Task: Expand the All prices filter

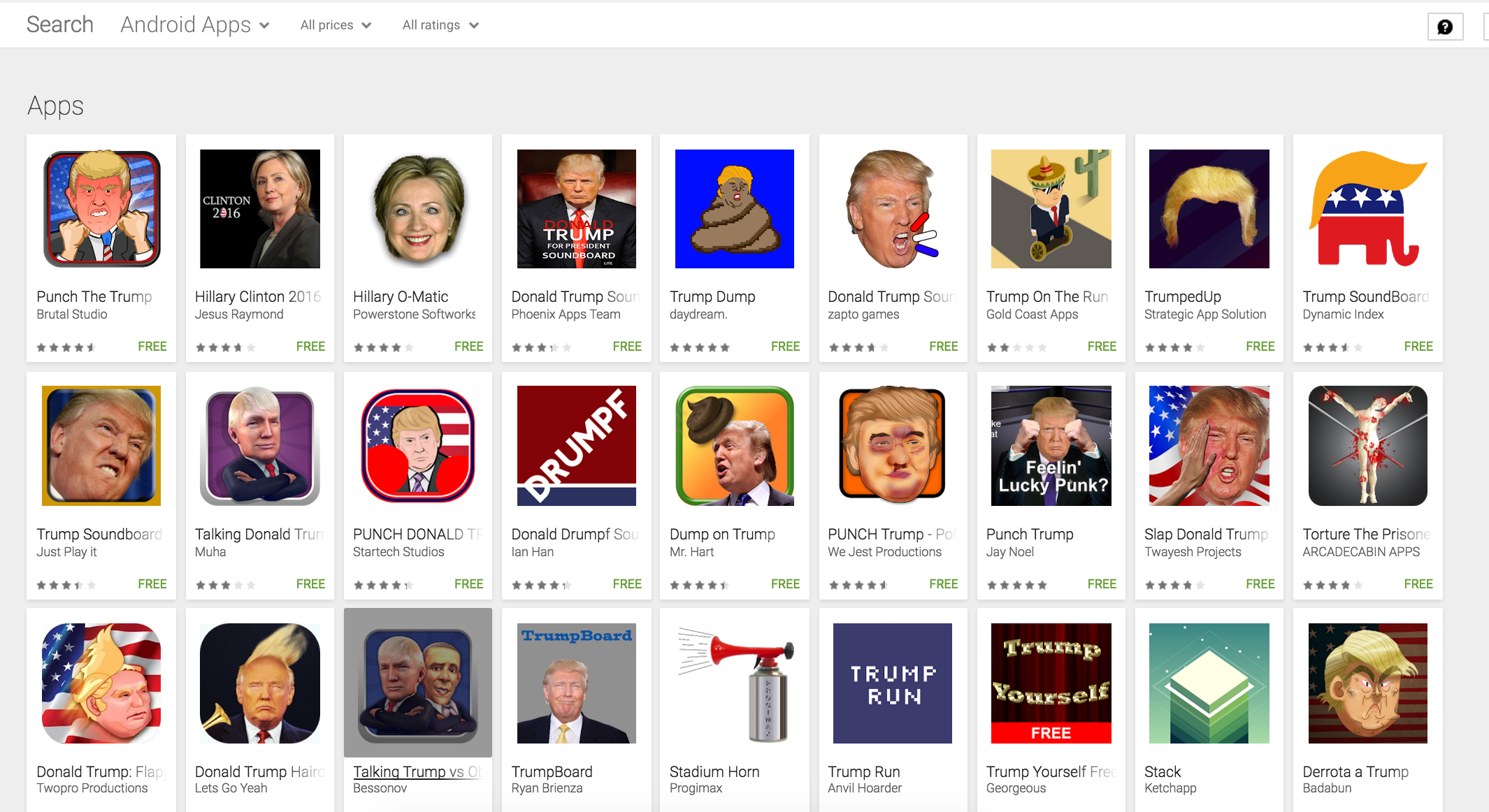Action: [336, 25]
